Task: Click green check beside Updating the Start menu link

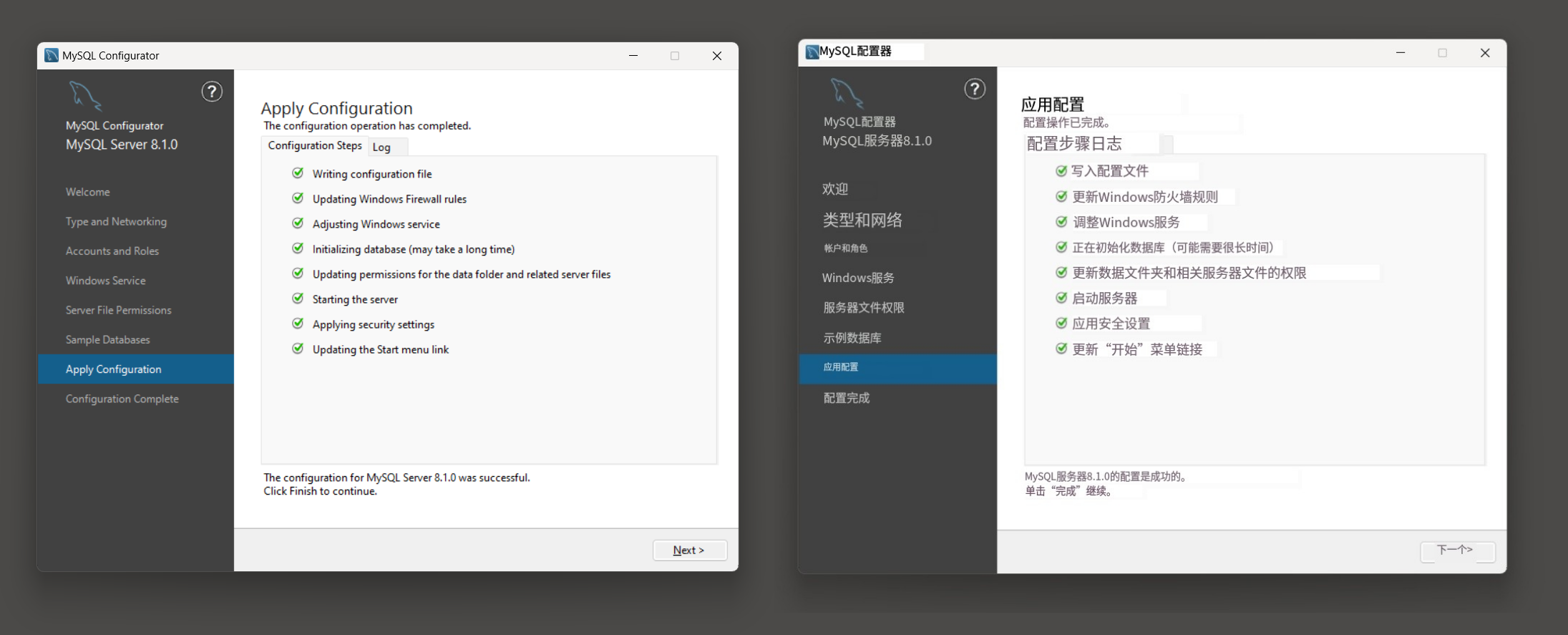Action: (x=298, y=348)
